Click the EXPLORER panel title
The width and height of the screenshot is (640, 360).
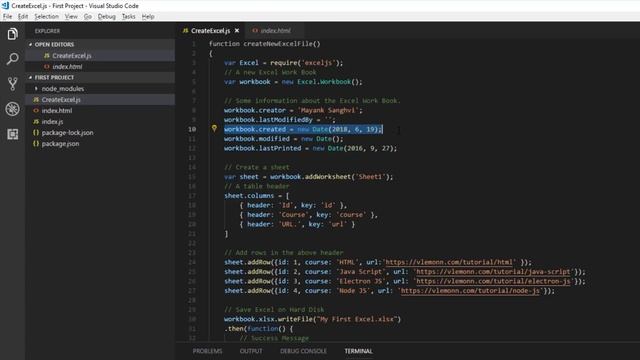(x=47, y=31)
